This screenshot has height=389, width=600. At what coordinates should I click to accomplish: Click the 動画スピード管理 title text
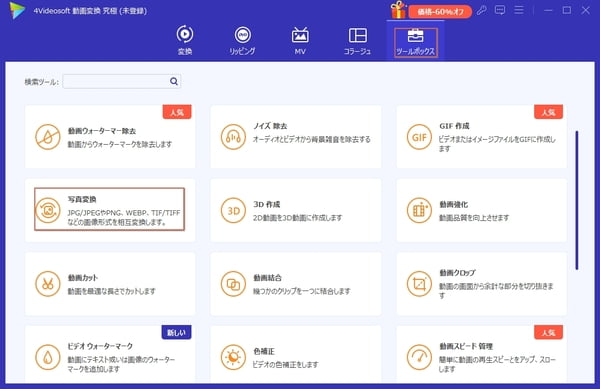click(x=466, y=346)
